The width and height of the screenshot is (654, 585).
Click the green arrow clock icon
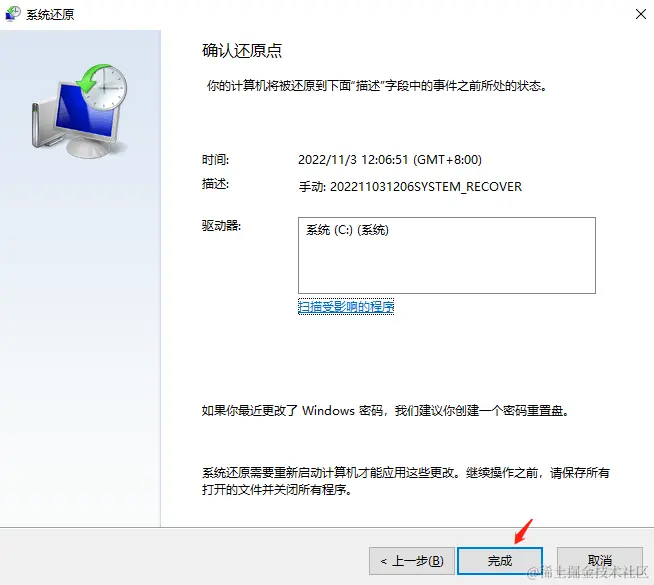102,86
